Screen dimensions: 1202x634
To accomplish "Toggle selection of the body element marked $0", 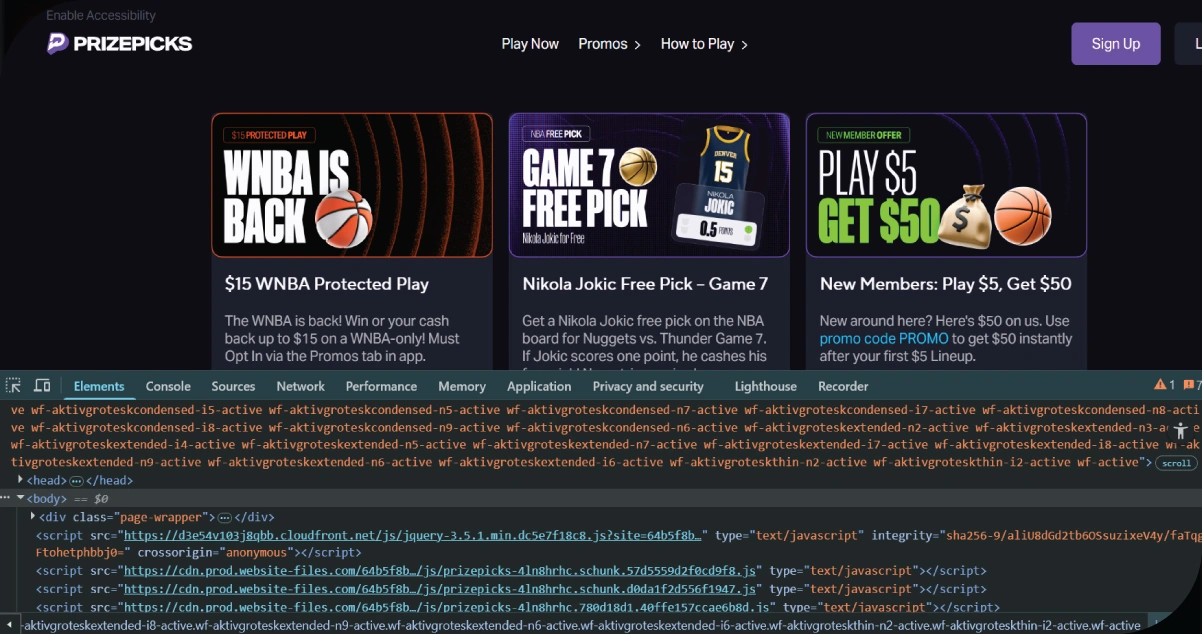I will [x=46, y=498].
